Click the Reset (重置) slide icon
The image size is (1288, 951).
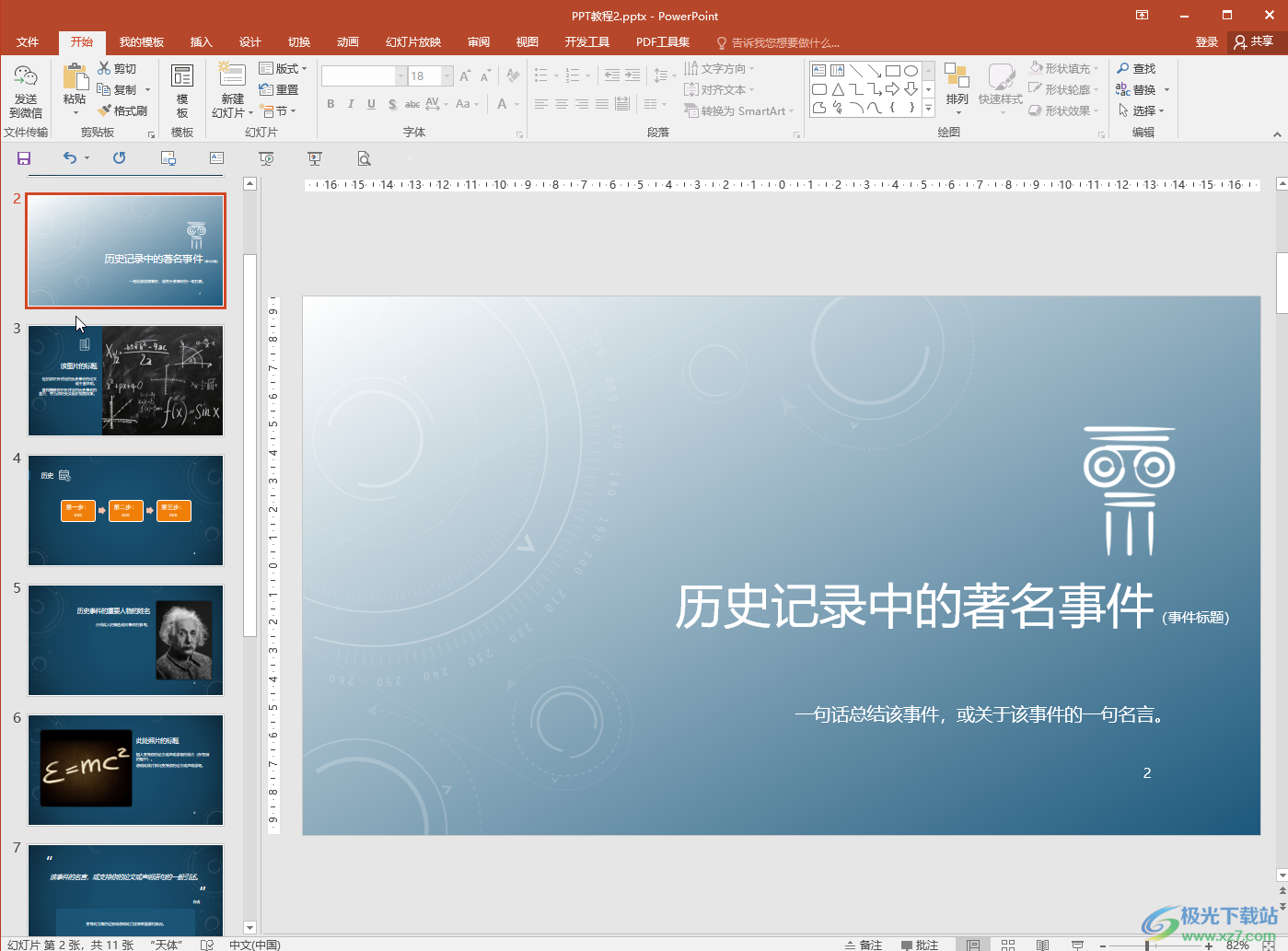coord(266,89)
